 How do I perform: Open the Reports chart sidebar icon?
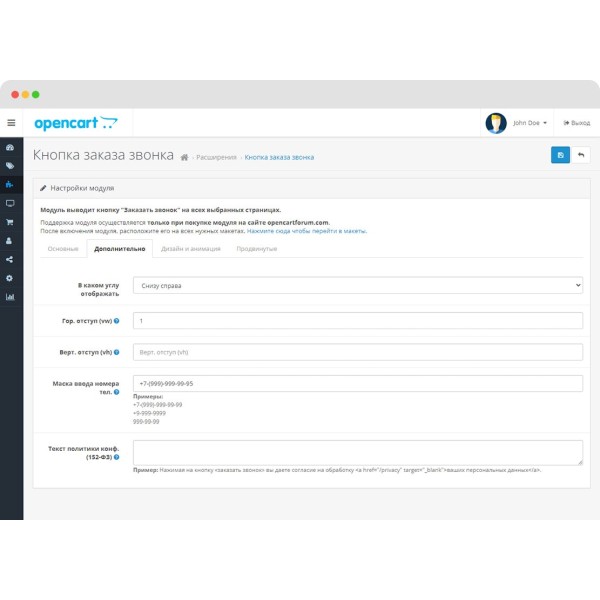10,297
